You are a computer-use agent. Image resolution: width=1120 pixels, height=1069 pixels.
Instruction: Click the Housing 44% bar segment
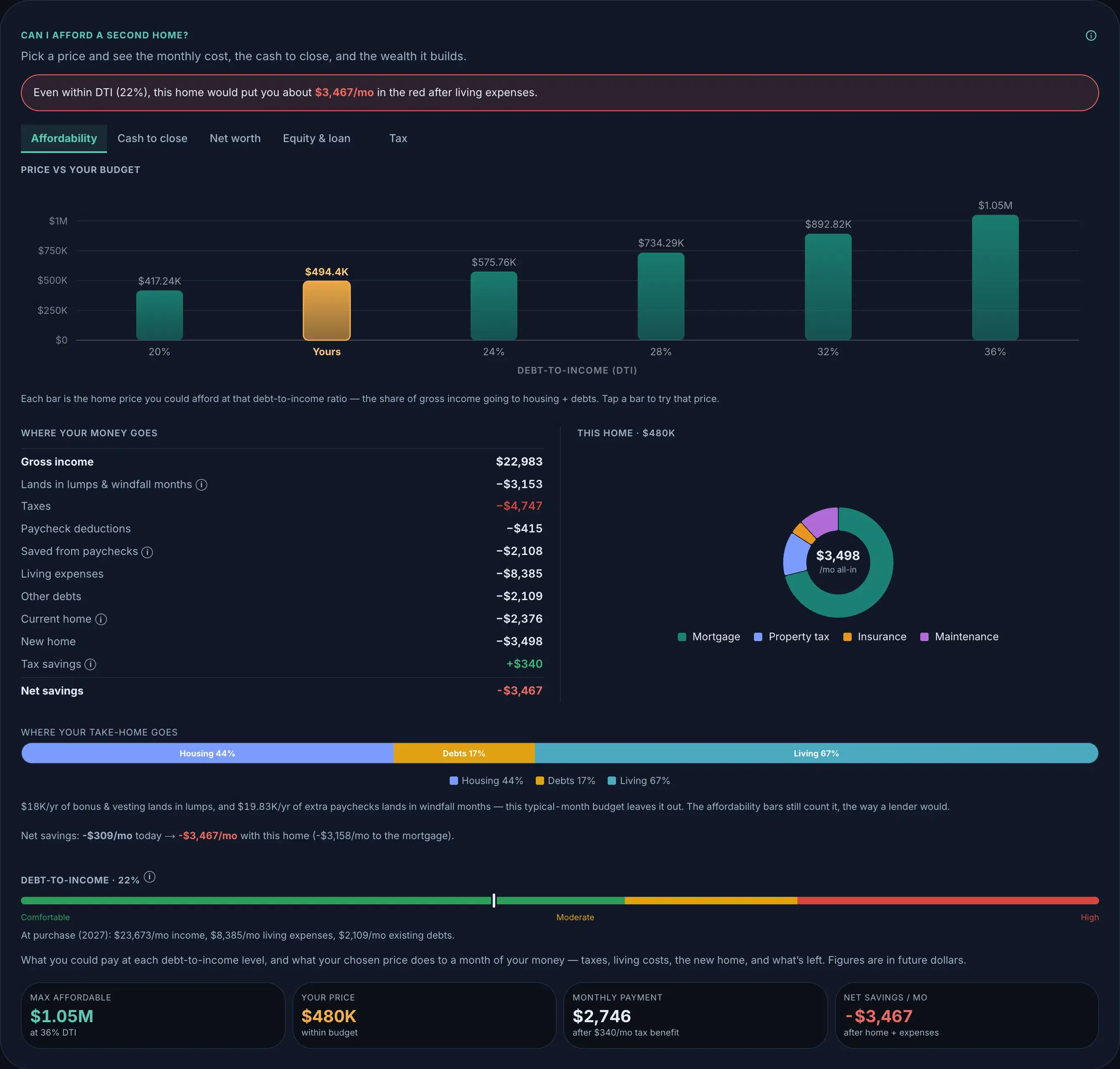[207, 753]
